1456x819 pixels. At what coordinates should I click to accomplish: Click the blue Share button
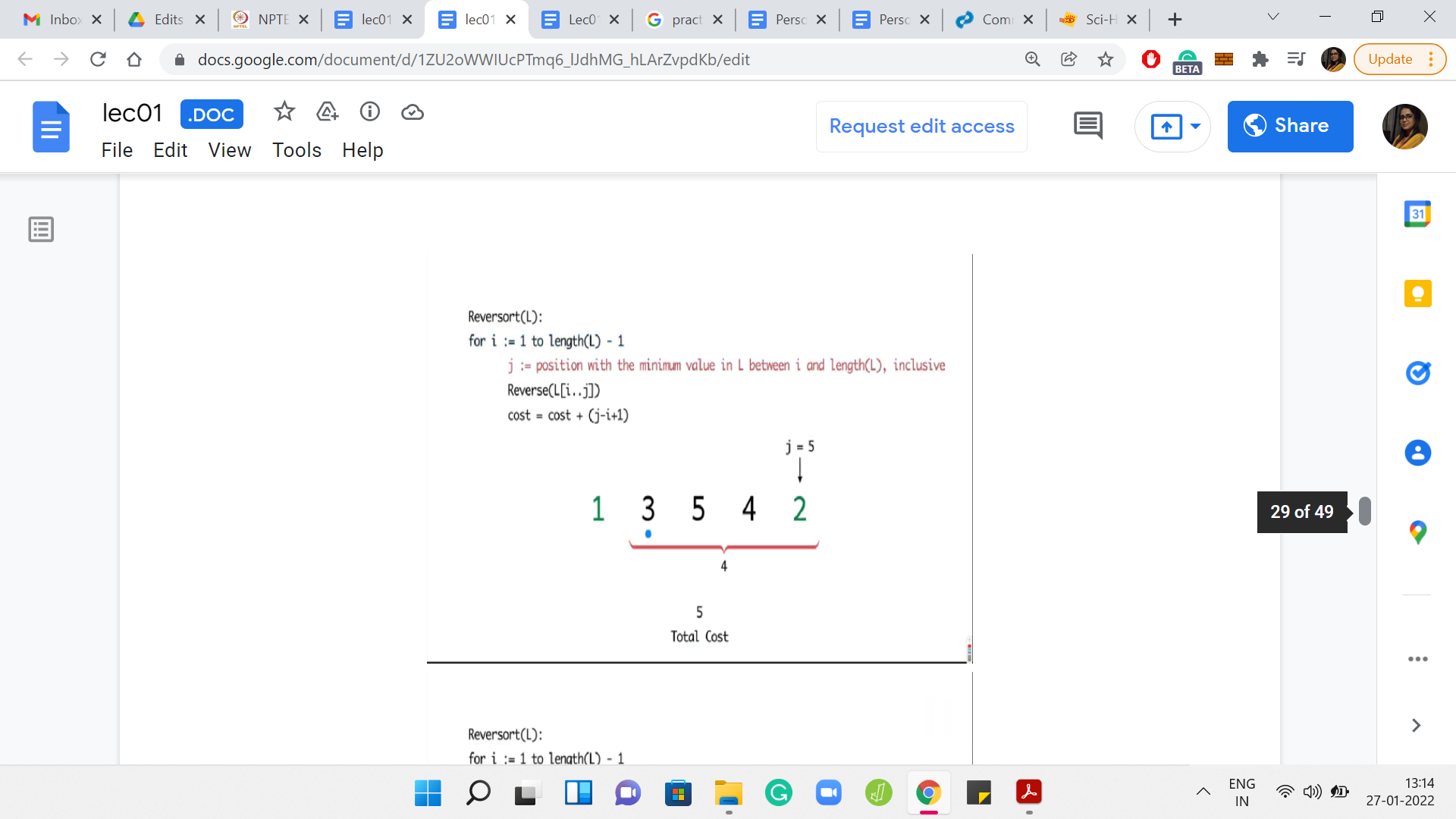1290,126
